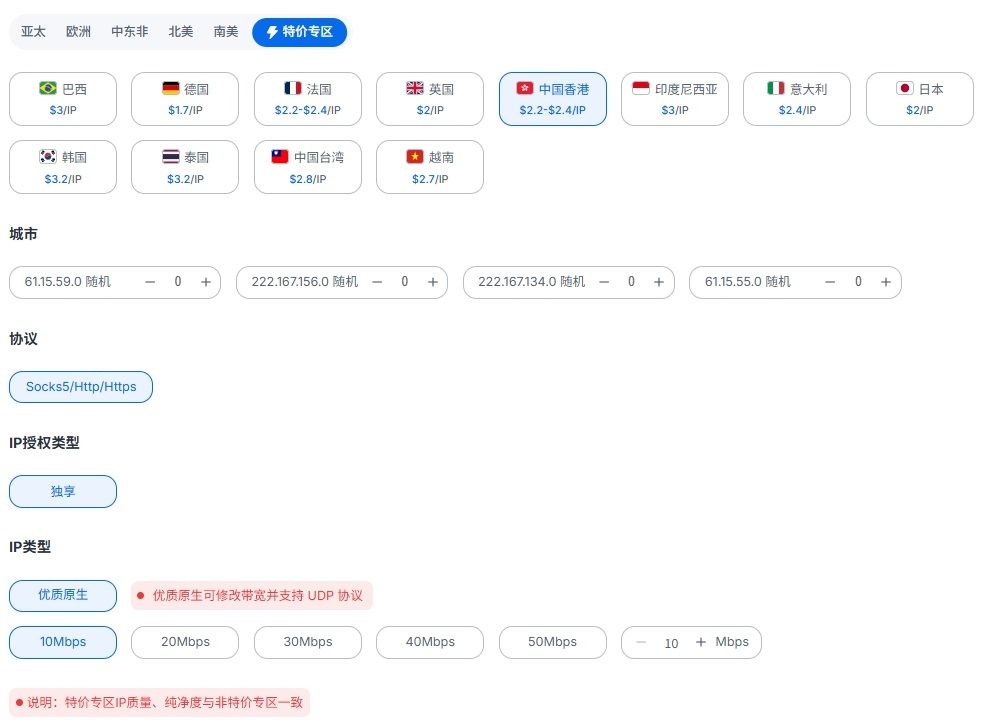
Task: Select the 韩国 country card
Action: [63, 167]
